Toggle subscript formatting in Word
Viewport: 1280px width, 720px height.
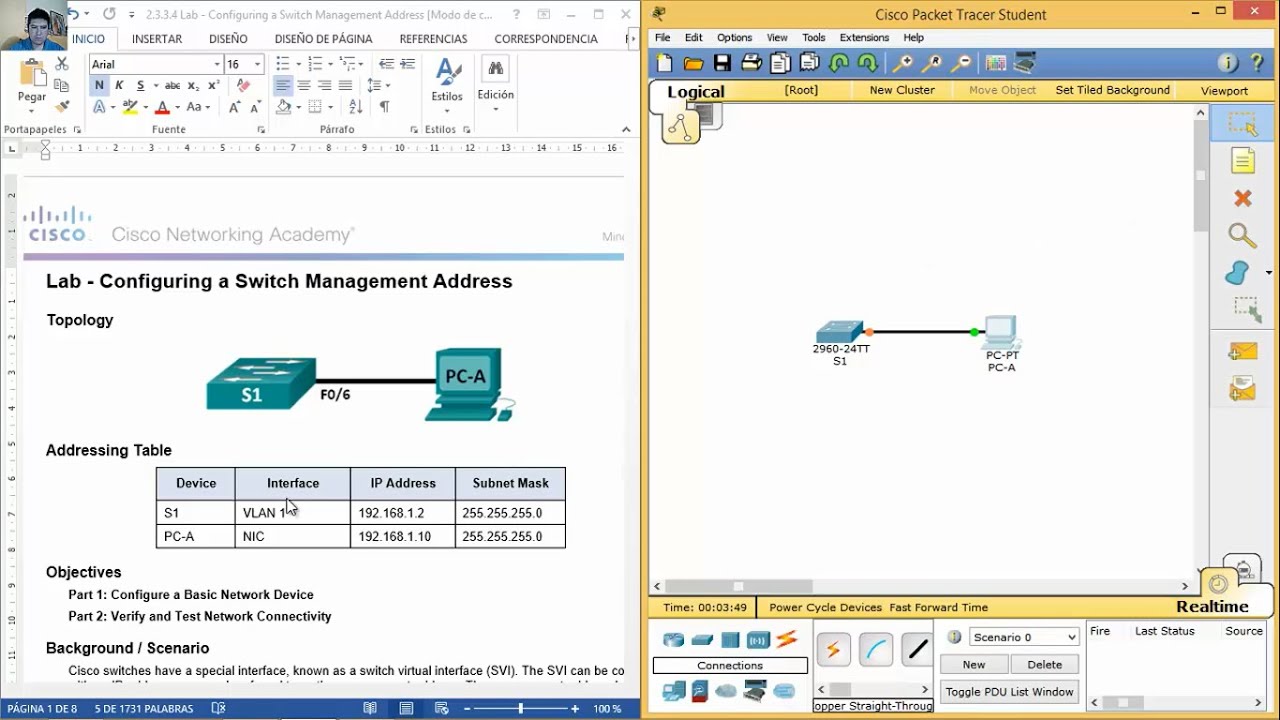point(192,86)
